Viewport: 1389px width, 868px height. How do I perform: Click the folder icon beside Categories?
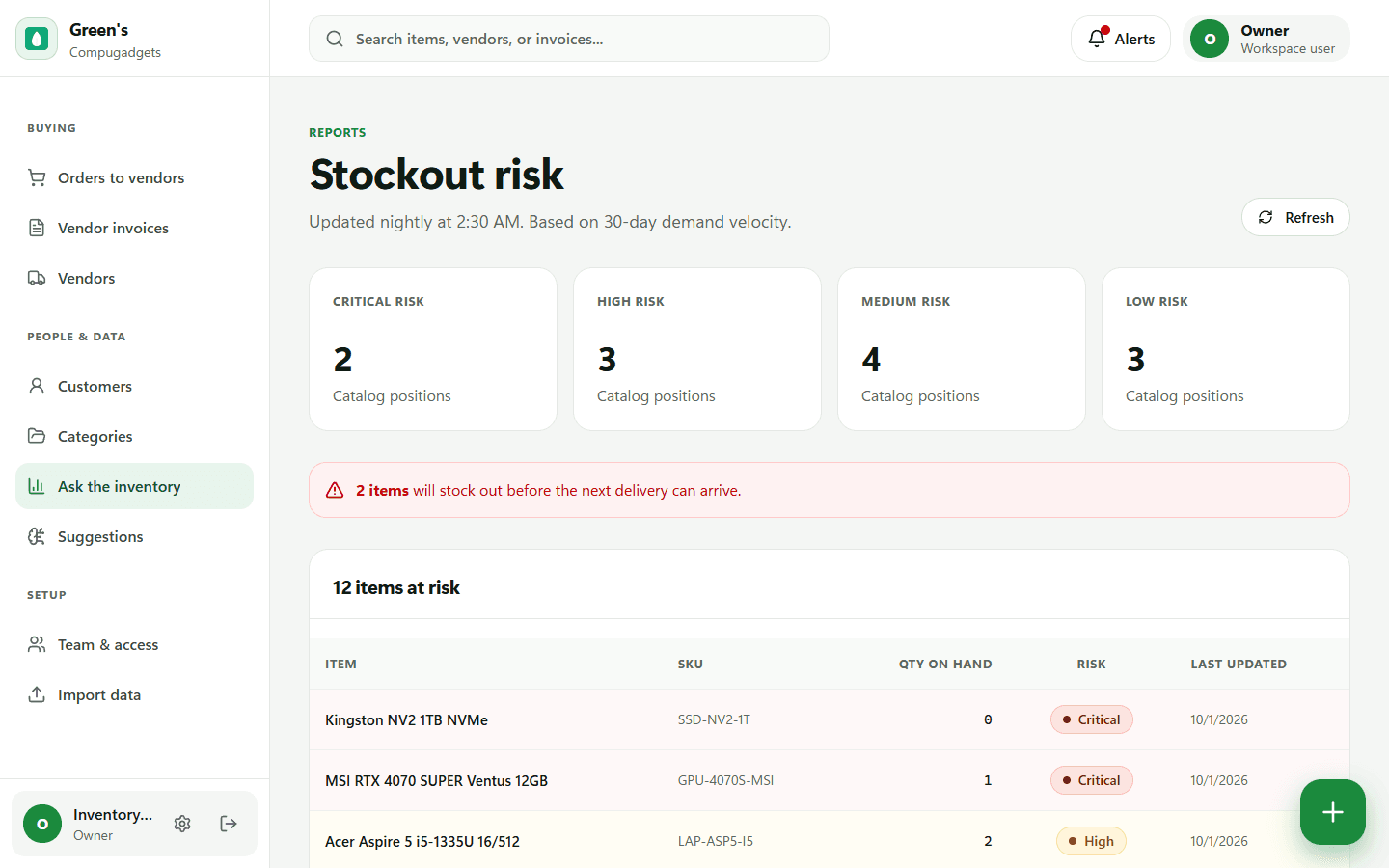(37, 436)
